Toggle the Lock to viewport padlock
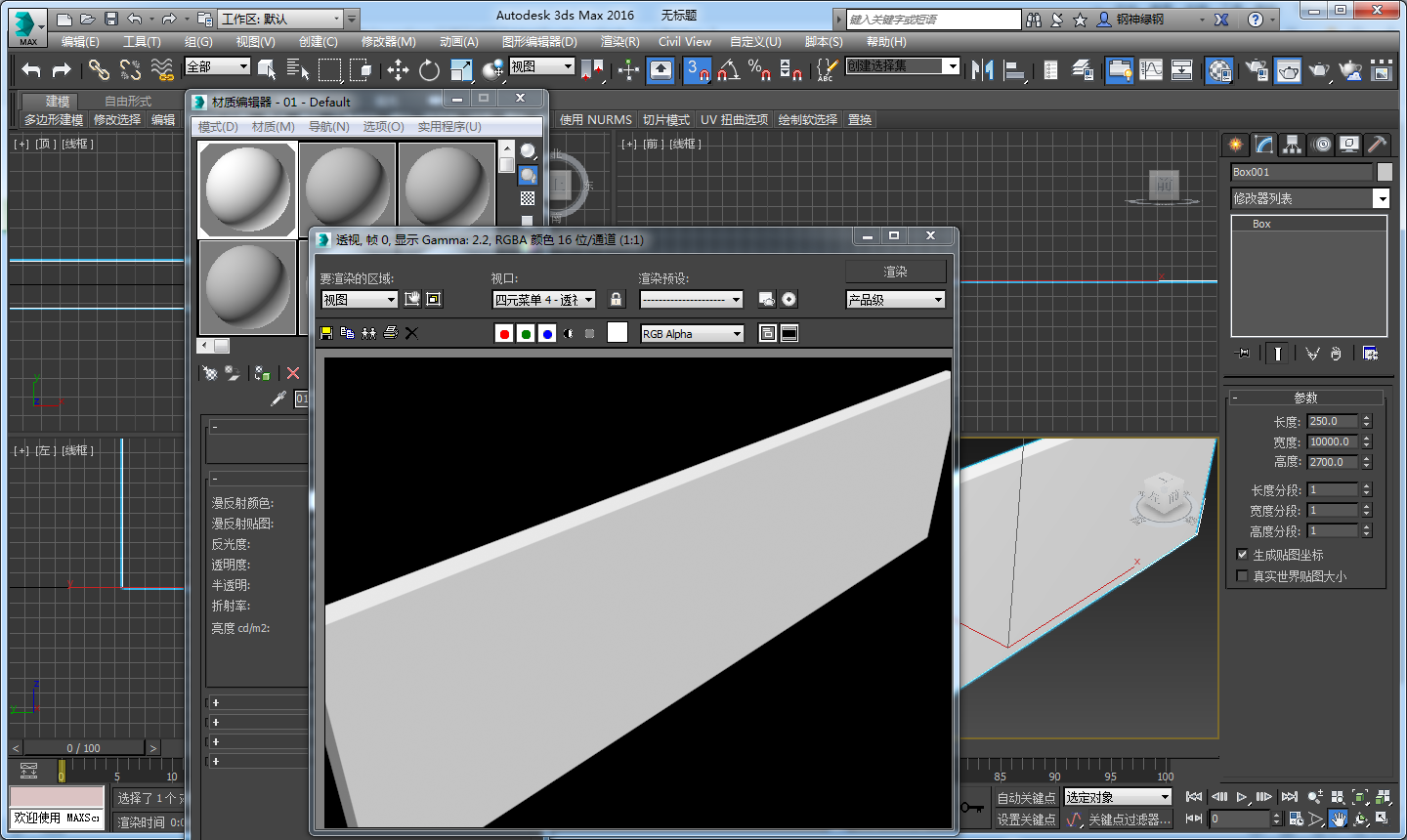The height and width of the screenshot is (840, 1407). [616, 299]
